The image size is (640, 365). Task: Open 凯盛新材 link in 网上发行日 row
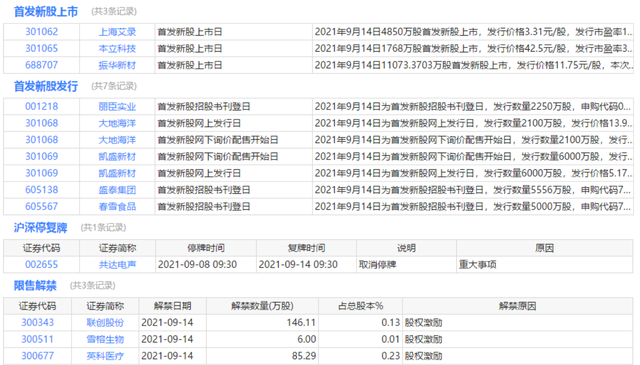coord(117,173)
